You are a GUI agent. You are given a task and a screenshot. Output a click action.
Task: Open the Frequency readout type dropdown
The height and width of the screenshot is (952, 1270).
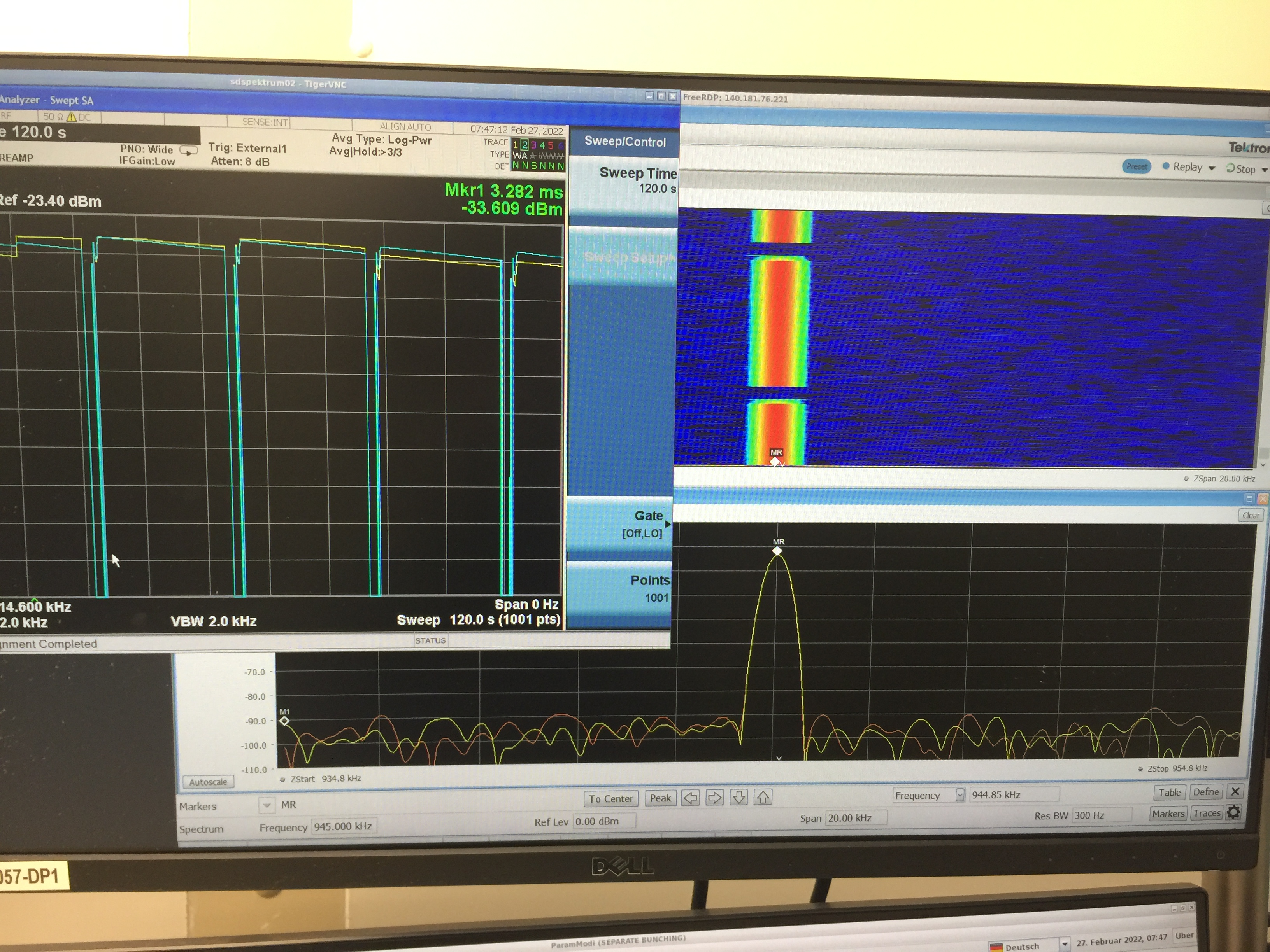960,795
